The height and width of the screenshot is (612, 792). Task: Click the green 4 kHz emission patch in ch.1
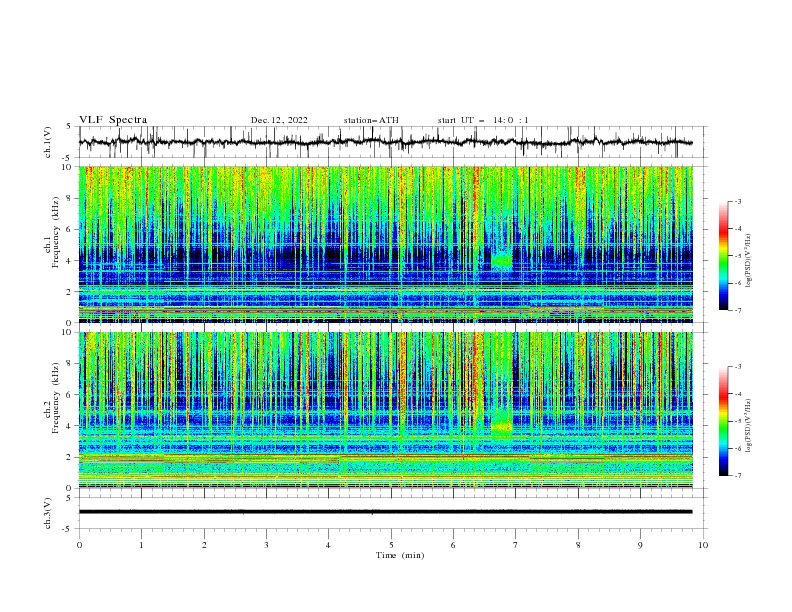502,261
